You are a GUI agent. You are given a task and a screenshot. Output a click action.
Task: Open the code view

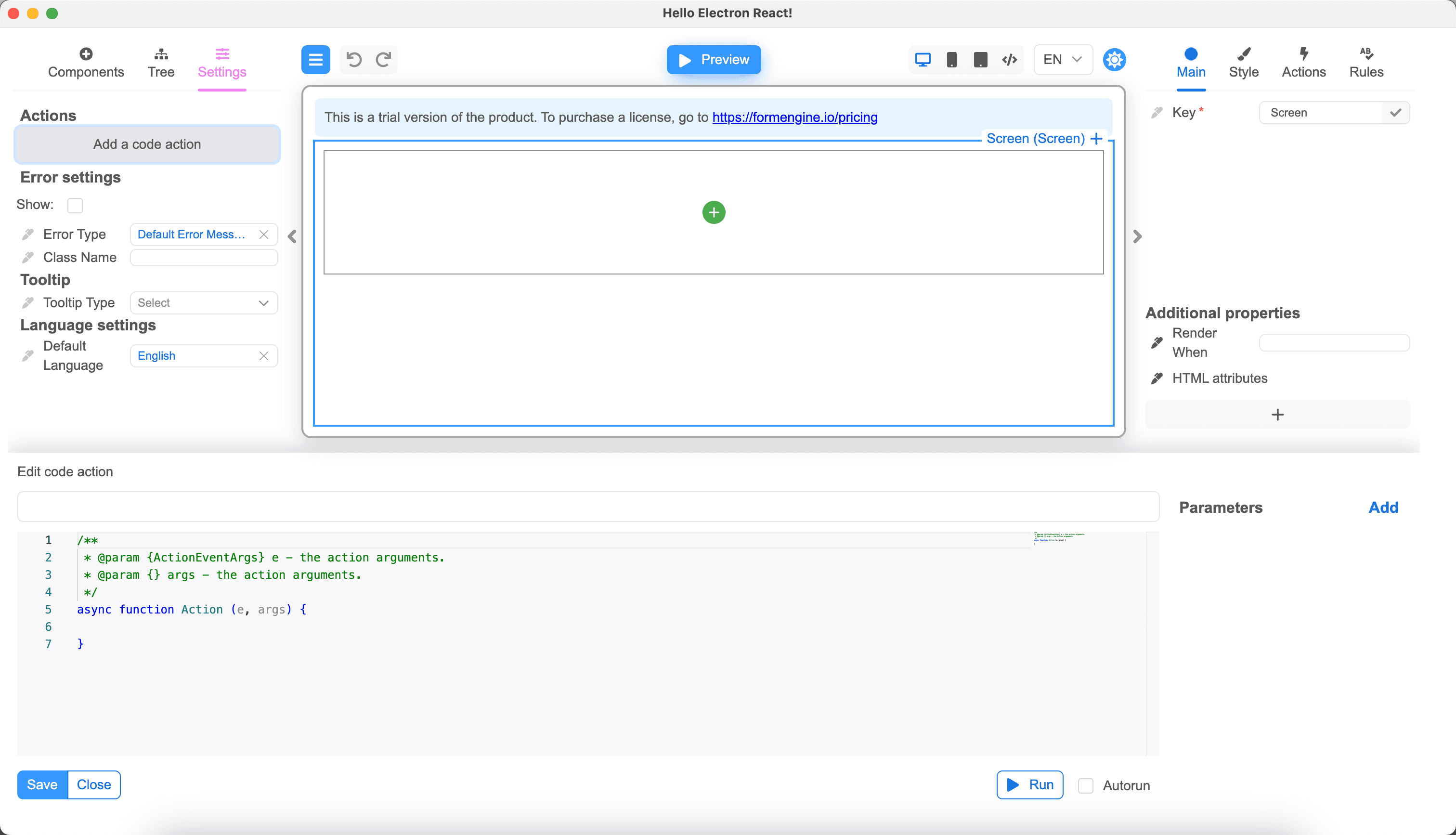1009,59
